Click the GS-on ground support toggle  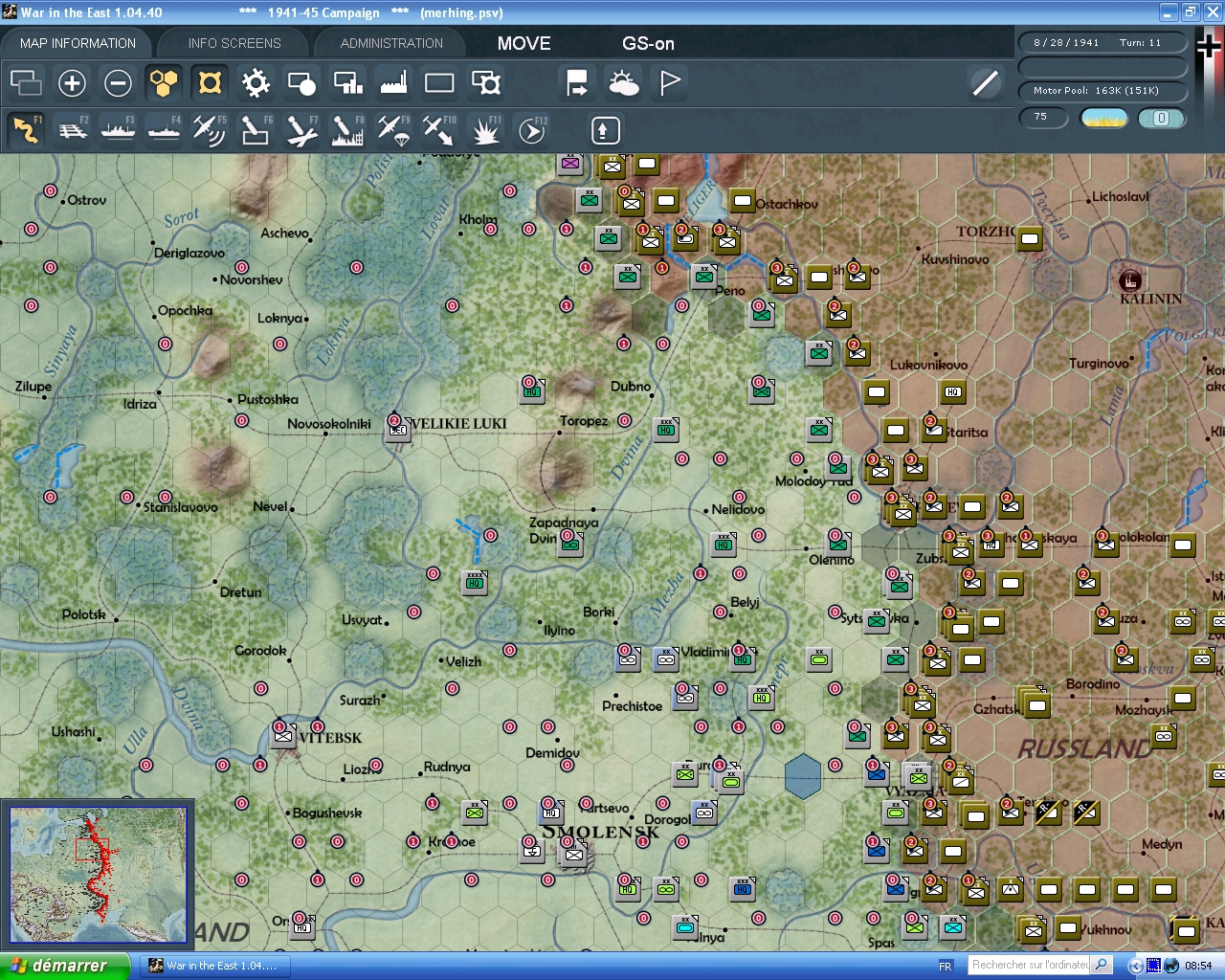point(648,43)
